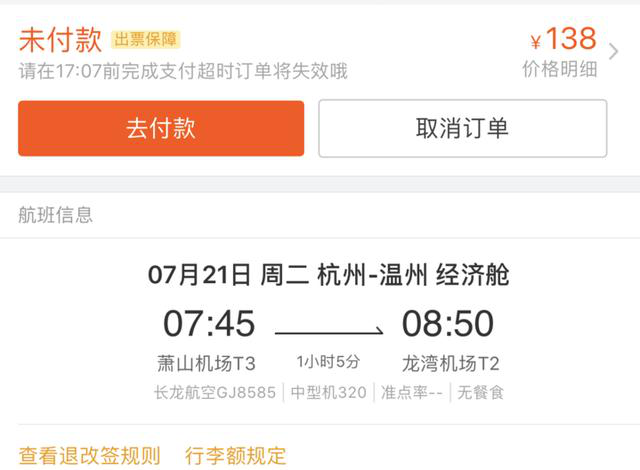Tap departure time 07:45
The height and width of the screenshot is (470, 640).
click(209, 323)
